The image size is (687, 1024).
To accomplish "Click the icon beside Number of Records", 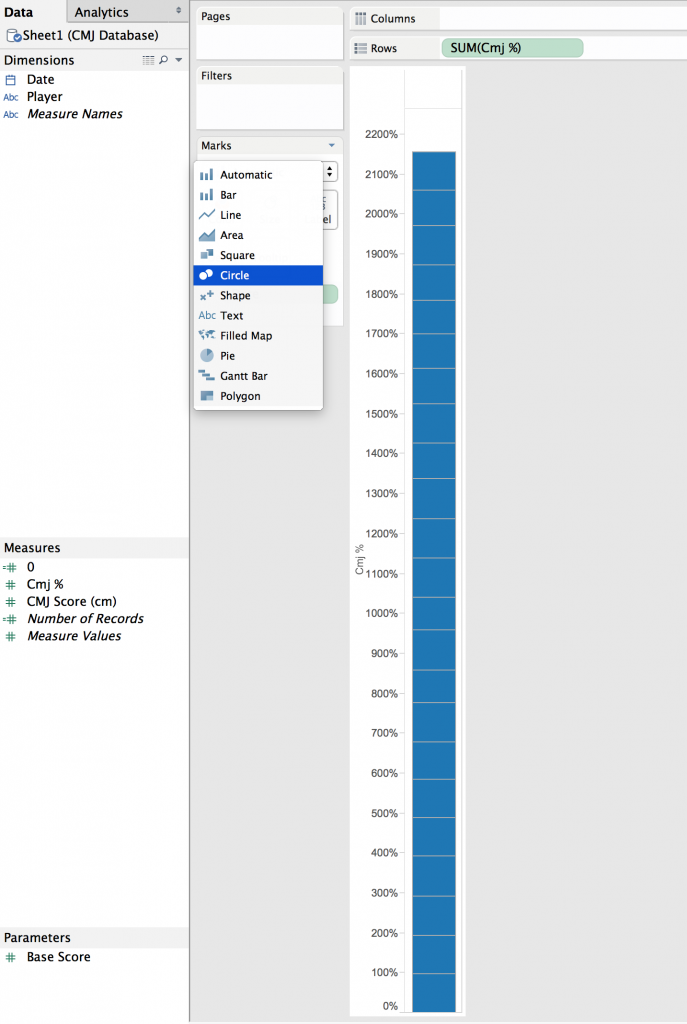I will (x=10, y=619).
